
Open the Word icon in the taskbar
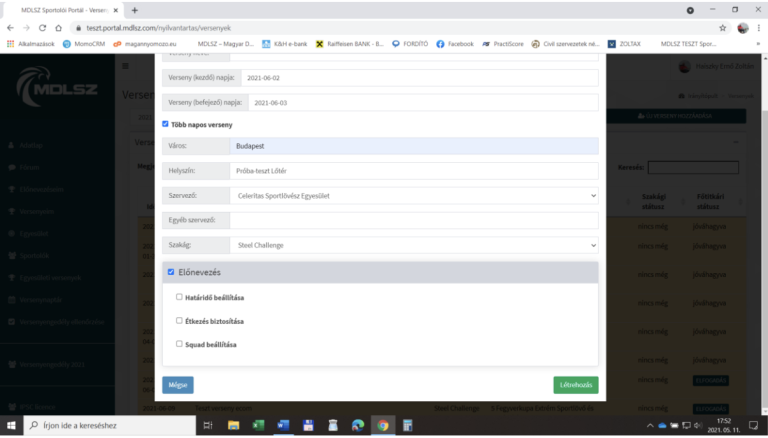point(282,425)
